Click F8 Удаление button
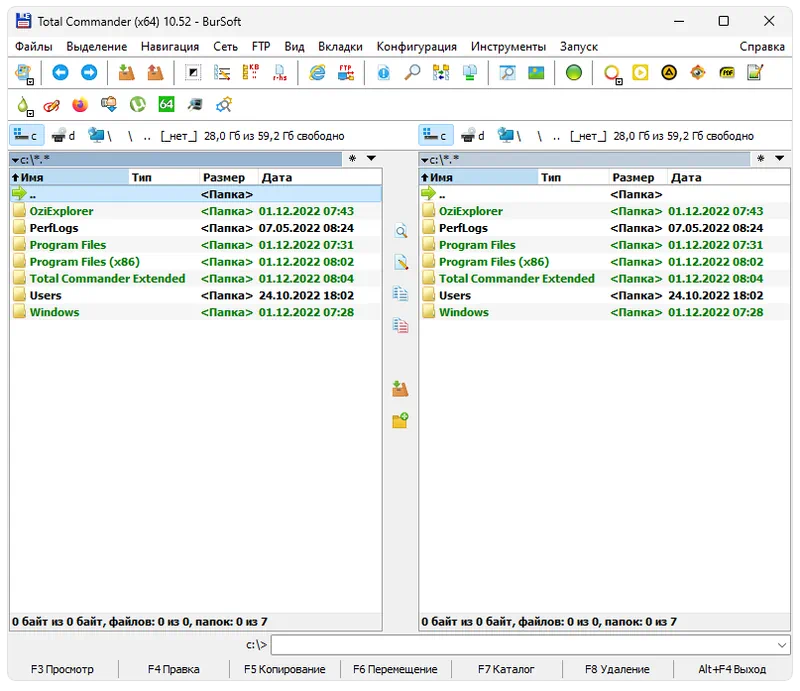 pos(617,669)
